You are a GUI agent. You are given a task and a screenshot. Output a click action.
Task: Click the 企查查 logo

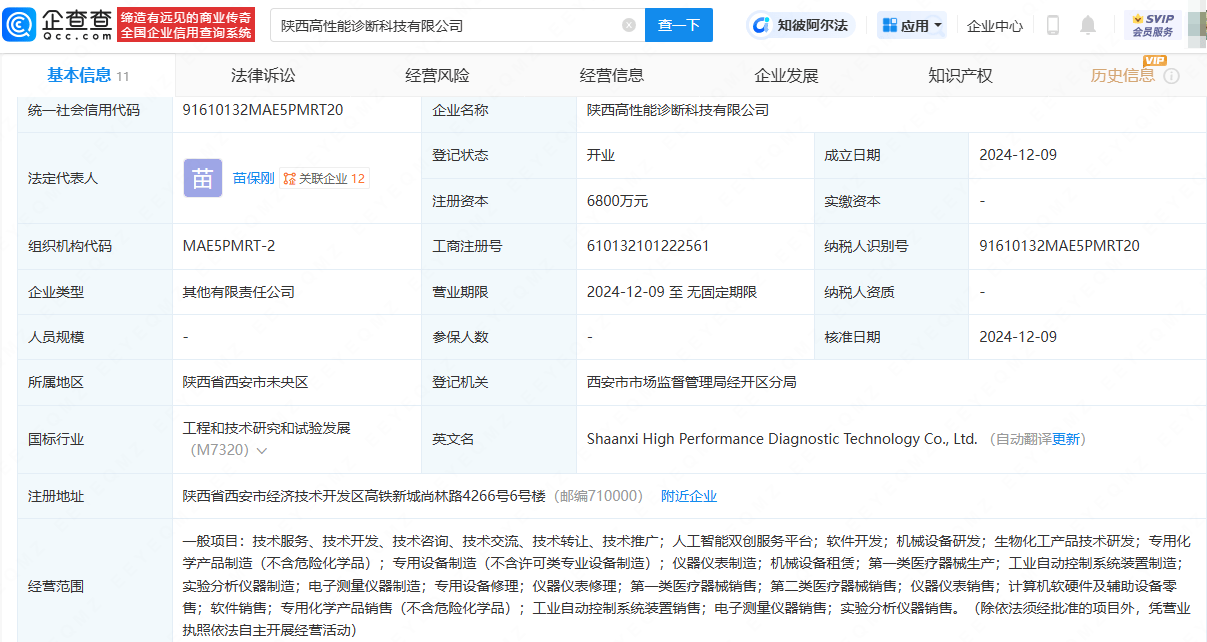tap(58, 25)
